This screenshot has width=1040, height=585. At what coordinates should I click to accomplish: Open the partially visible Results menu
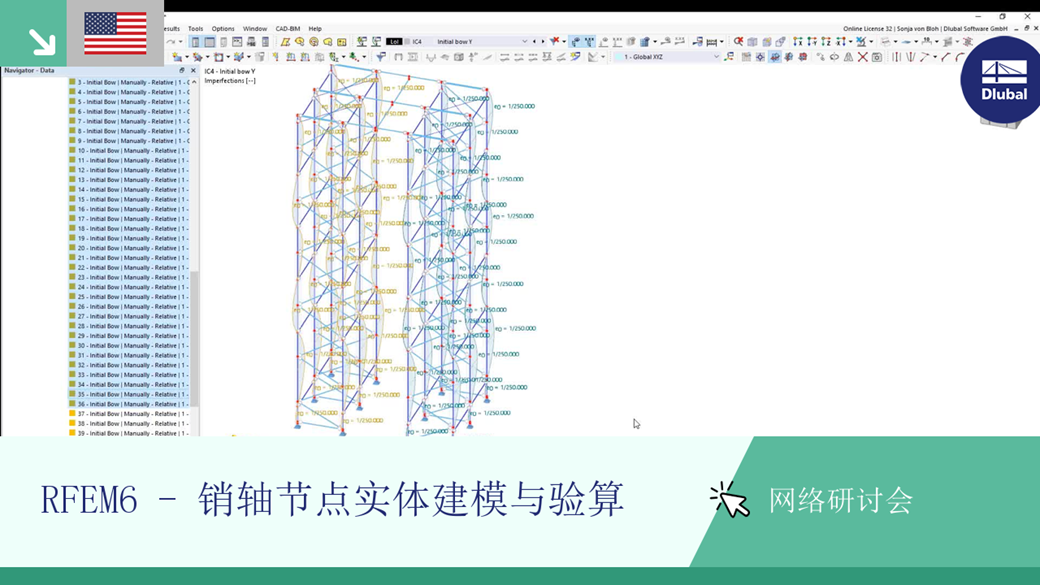(172, 29)
